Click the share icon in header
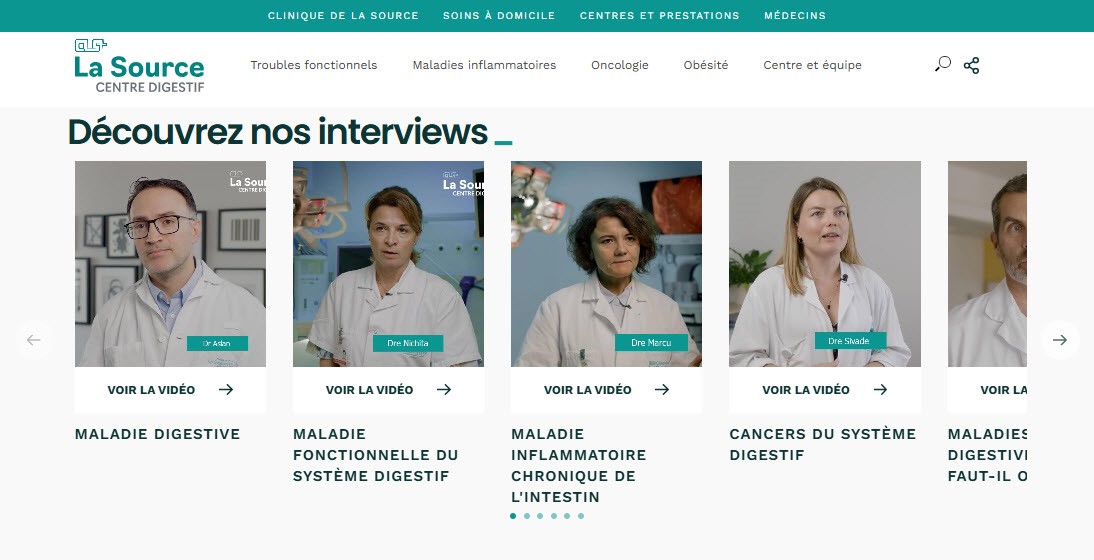The height and width of the screenshot is (560, 1094). point(971,66)
